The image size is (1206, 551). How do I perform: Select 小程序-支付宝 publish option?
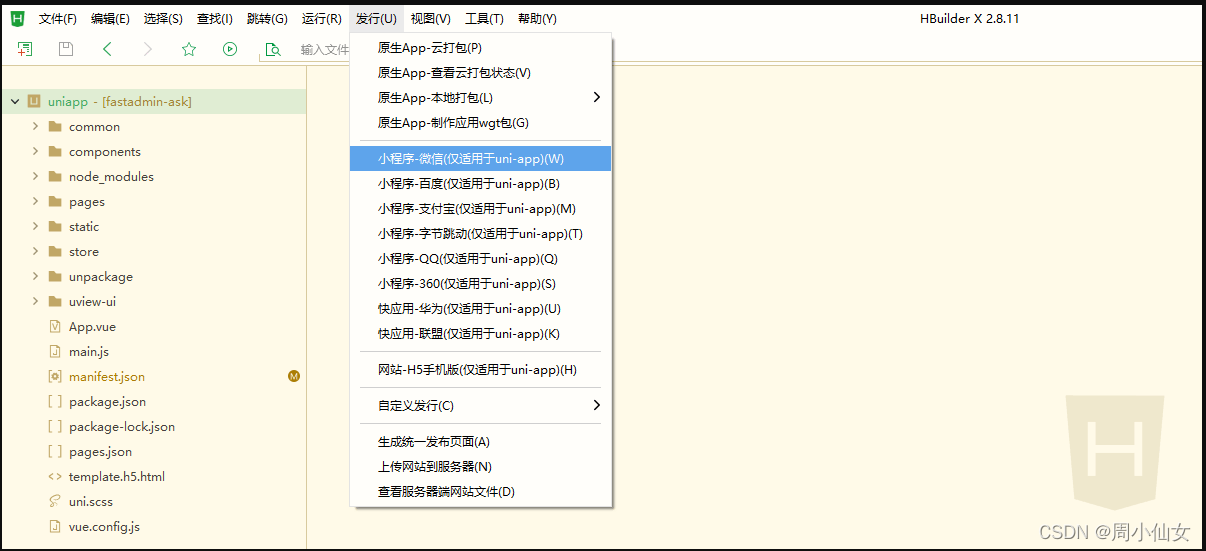(480, 209)
